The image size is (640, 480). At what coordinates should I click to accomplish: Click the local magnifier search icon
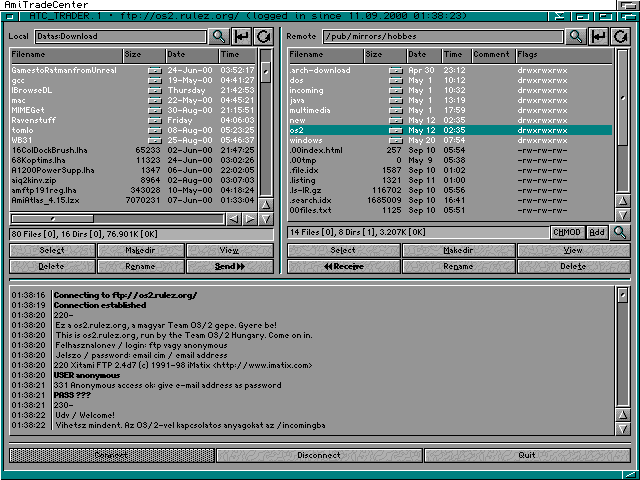point(219,36)
